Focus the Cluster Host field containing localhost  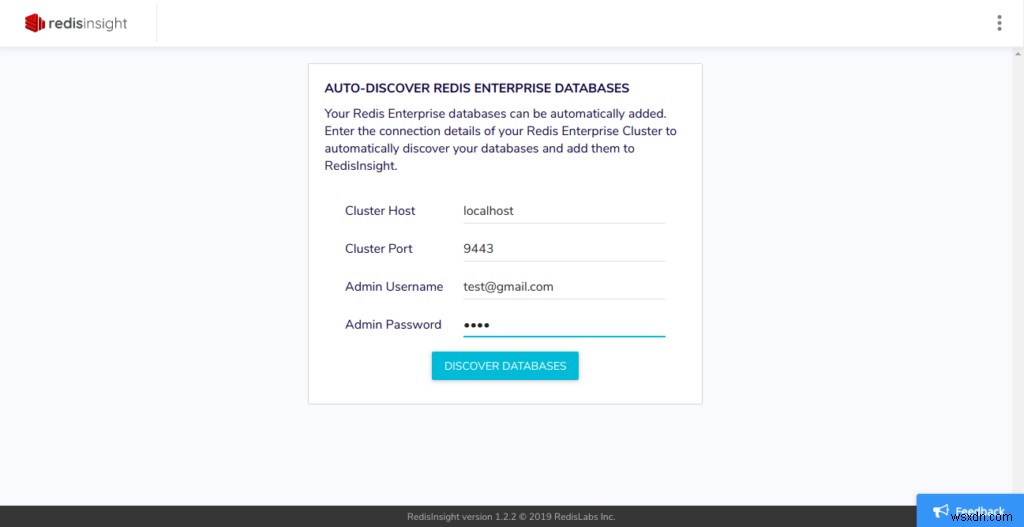coord(564,211)
